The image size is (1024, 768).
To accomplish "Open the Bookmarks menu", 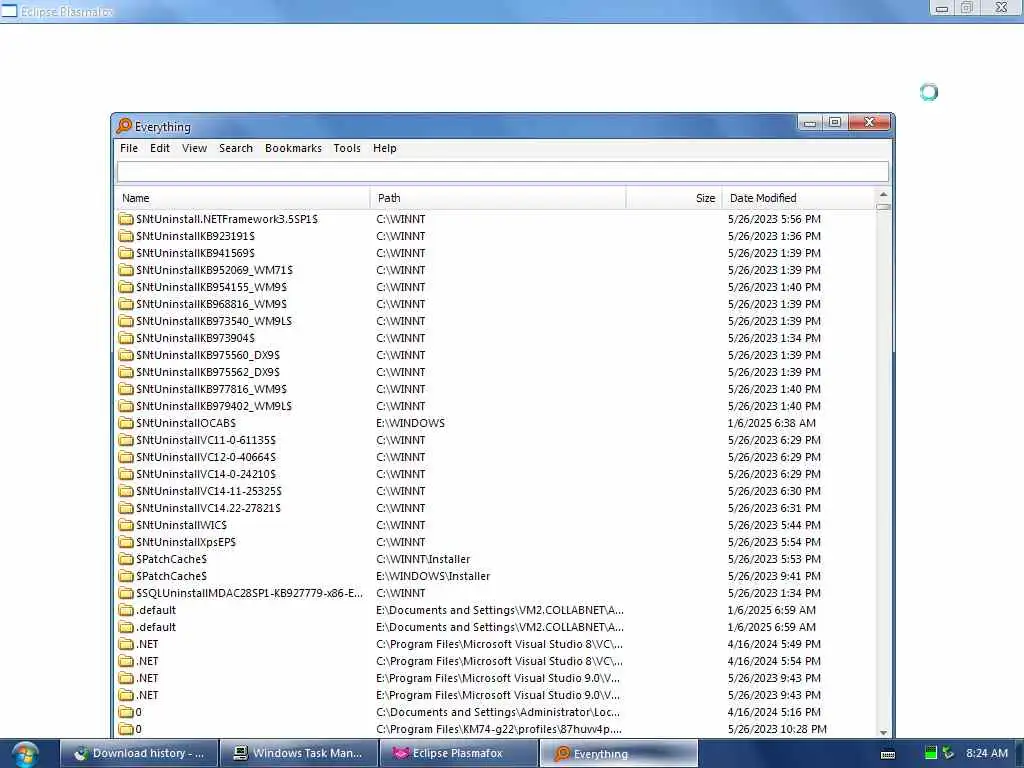I will tap(293, 148).
